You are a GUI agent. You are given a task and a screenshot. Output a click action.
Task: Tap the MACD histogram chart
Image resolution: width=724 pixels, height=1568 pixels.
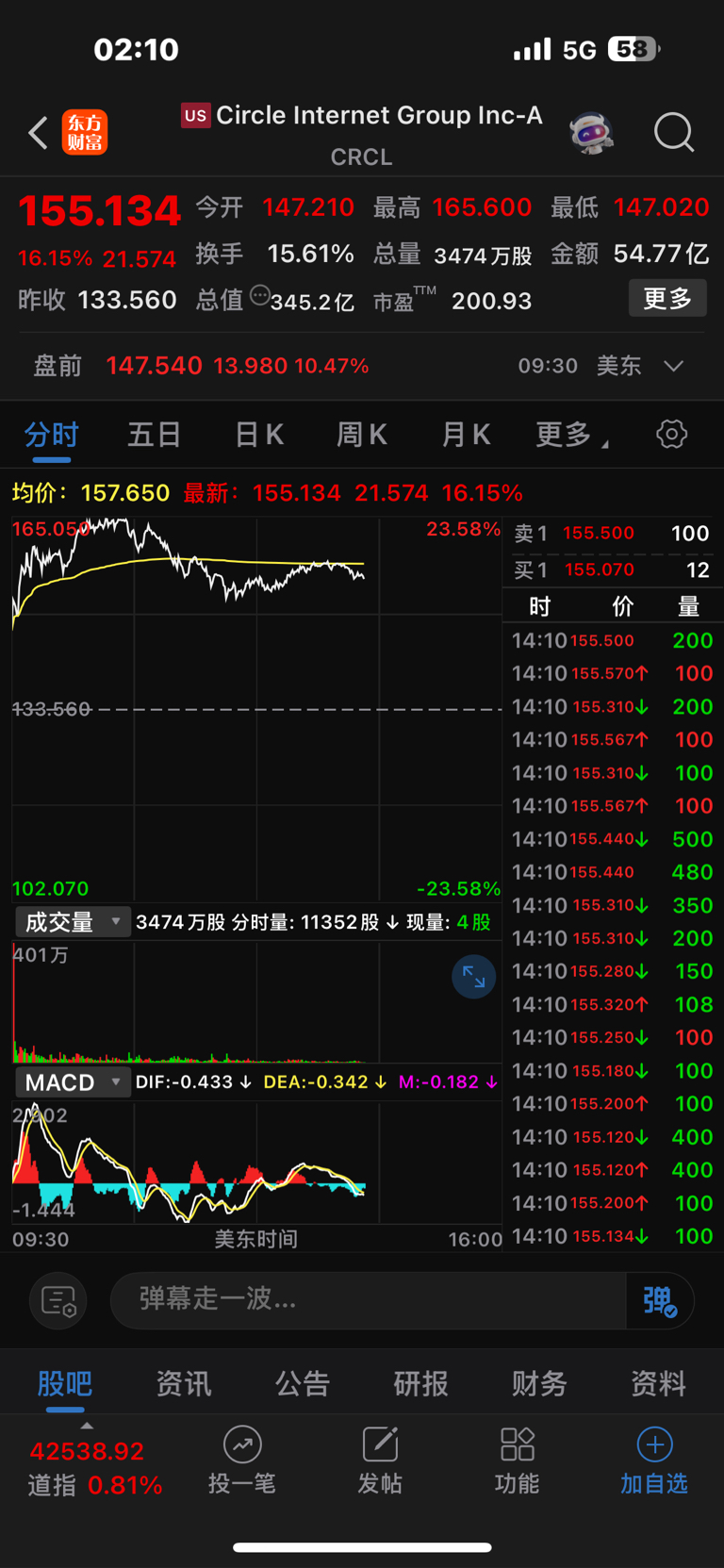(x=256, y=1163)
